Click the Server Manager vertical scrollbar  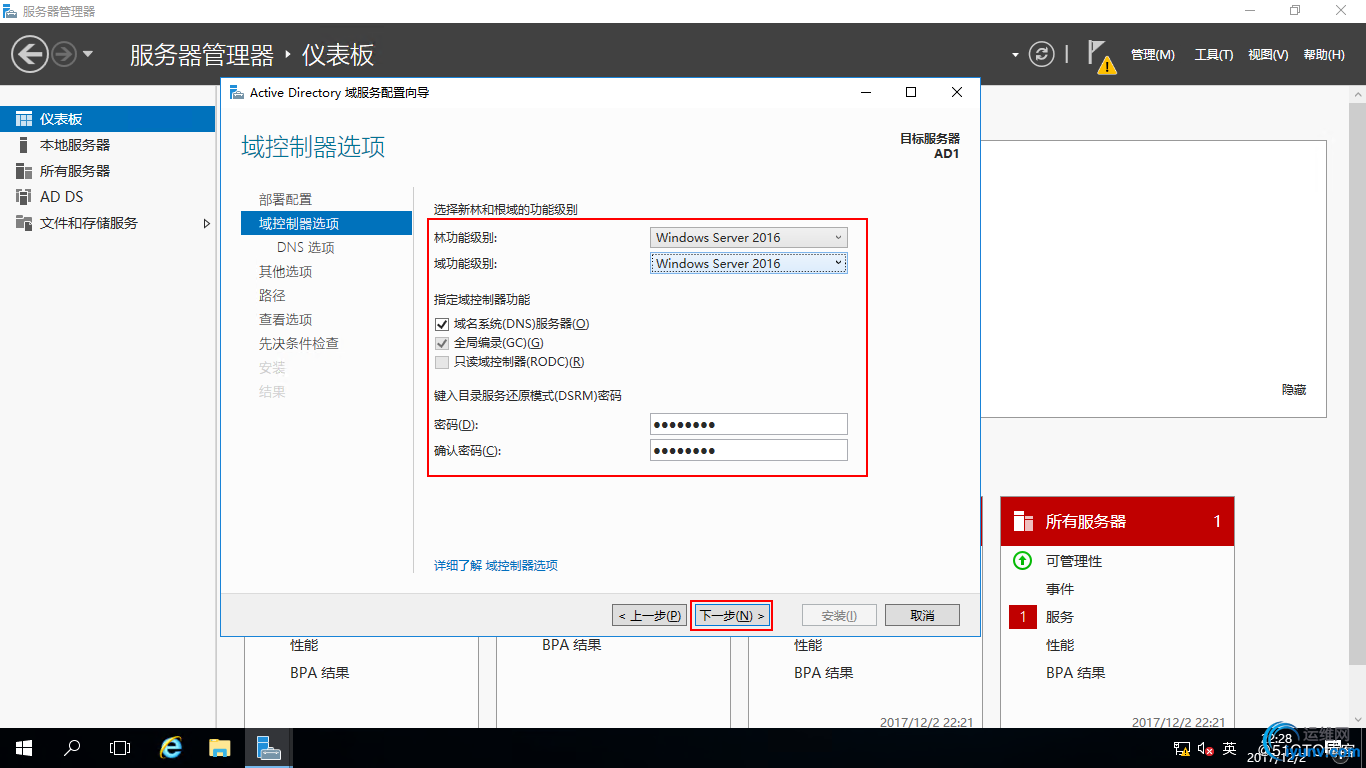point(1358,384)
